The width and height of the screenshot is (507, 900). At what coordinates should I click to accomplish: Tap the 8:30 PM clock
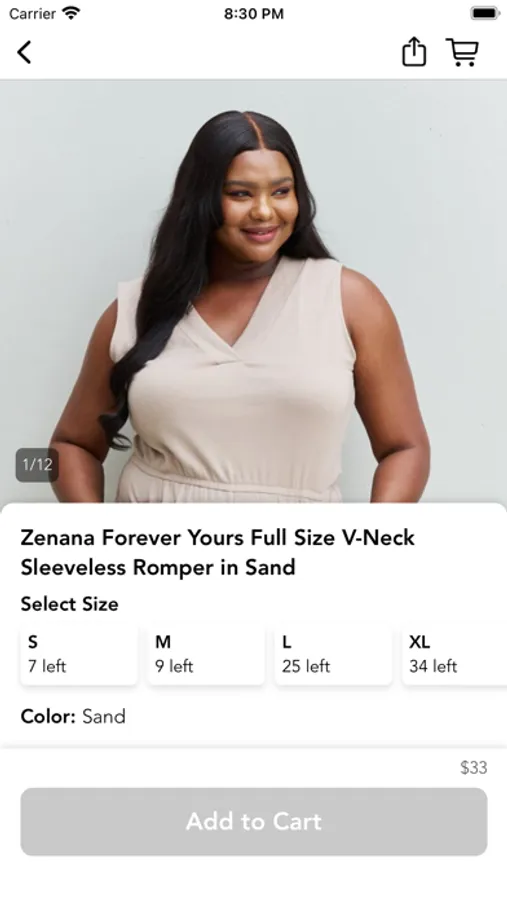point(254,13)
